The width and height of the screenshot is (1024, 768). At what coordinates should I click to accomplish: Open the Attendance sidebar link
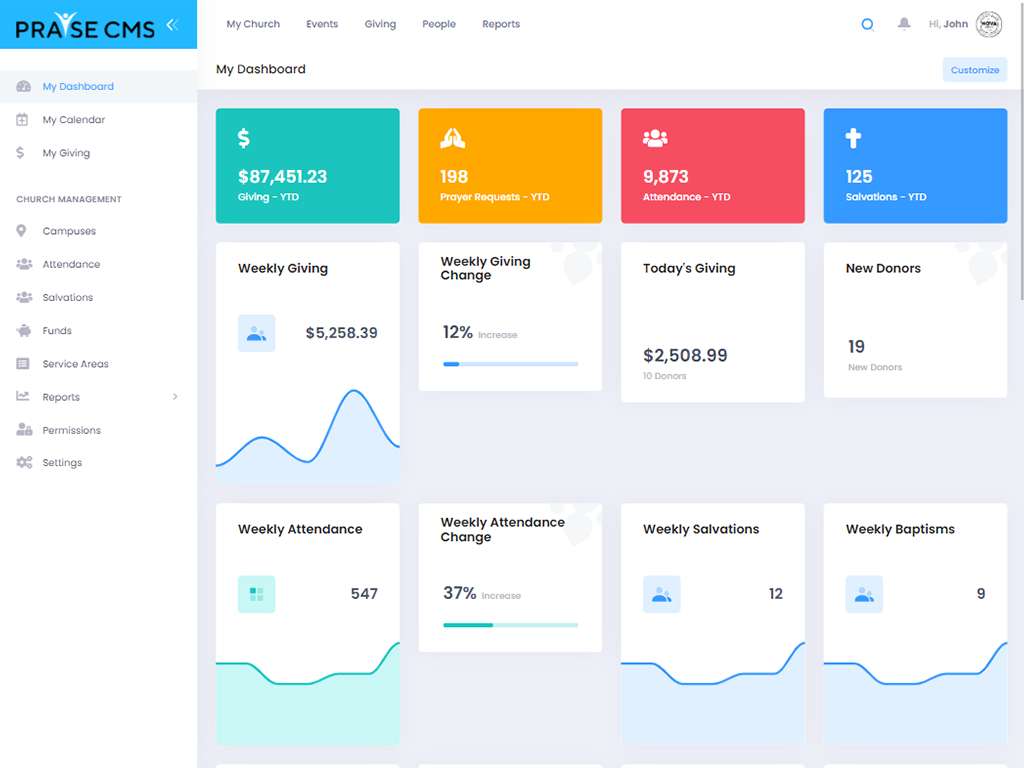point(71,264)
